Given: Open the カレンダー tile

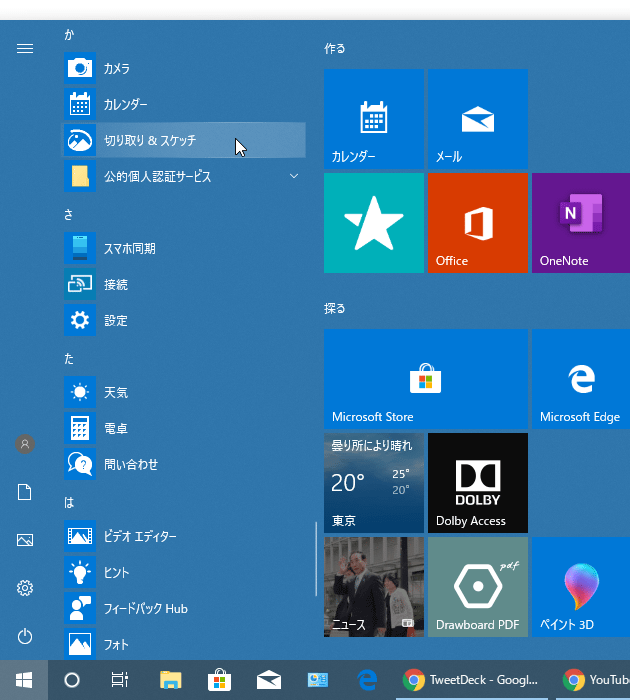Looking at the screenshot, I should tap(374, 119).
